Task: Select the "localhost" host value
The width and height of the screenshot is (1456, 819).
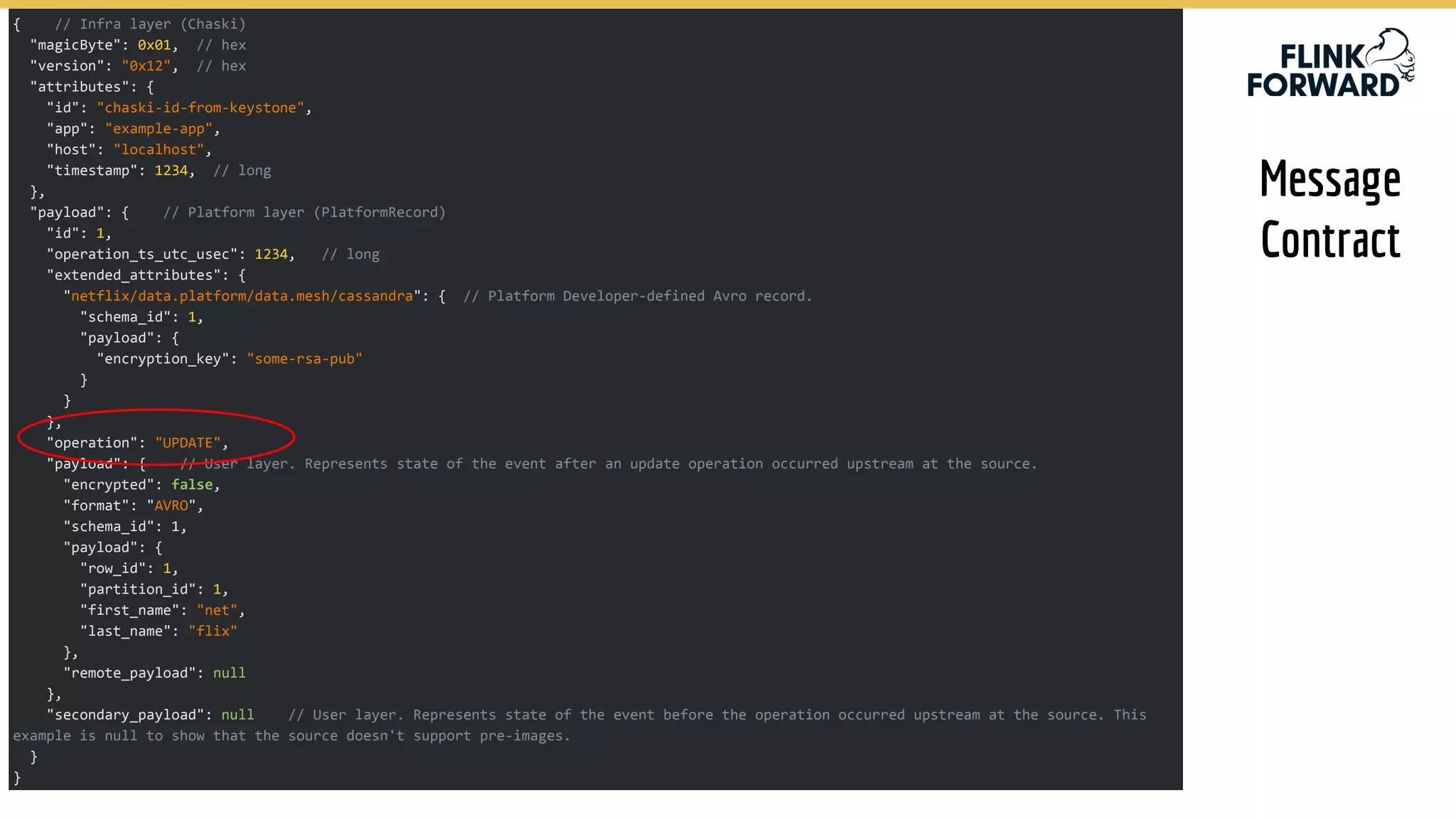Action: point(159,149)
